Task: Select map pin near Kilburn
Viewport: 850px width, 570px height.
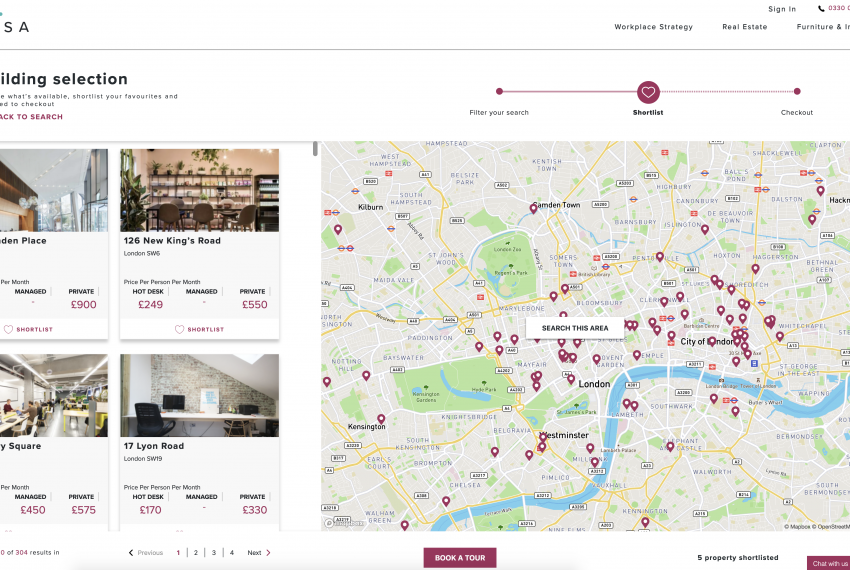Action: coord(338,229)
